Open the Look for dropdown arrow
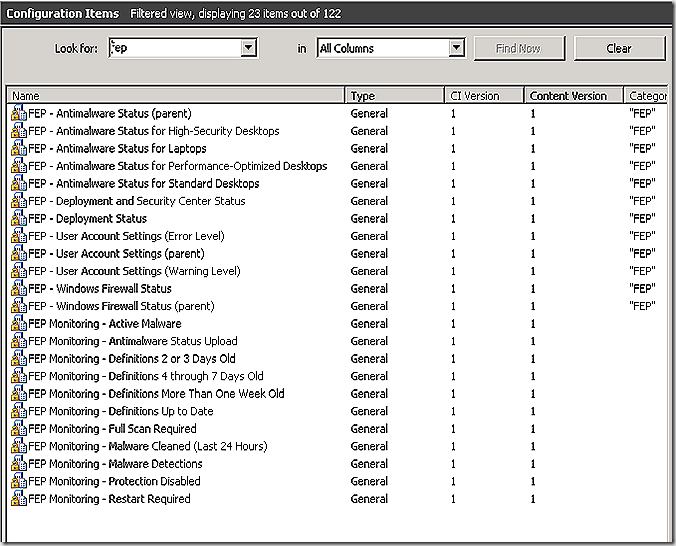 tap(248, 47)
